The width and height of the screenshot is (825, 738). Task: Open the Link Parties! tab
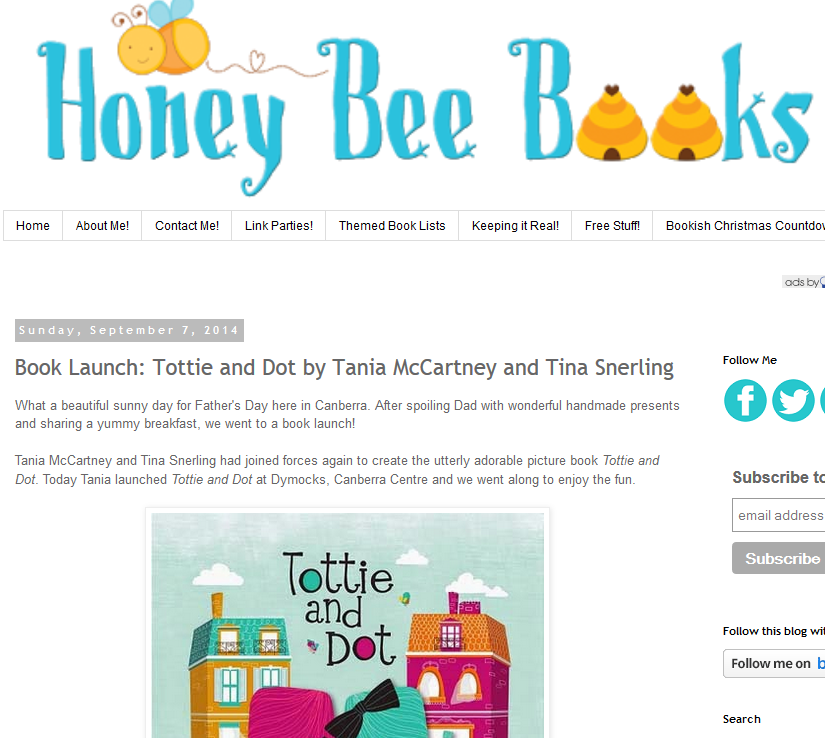(x=279, y=226)
